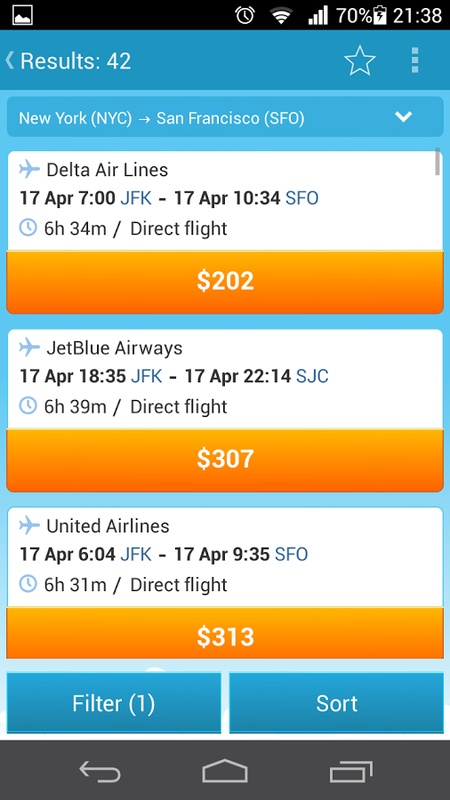Open the Delta 7:00 JFK flight details
This screenshot has height=800, width=450.
225,201
